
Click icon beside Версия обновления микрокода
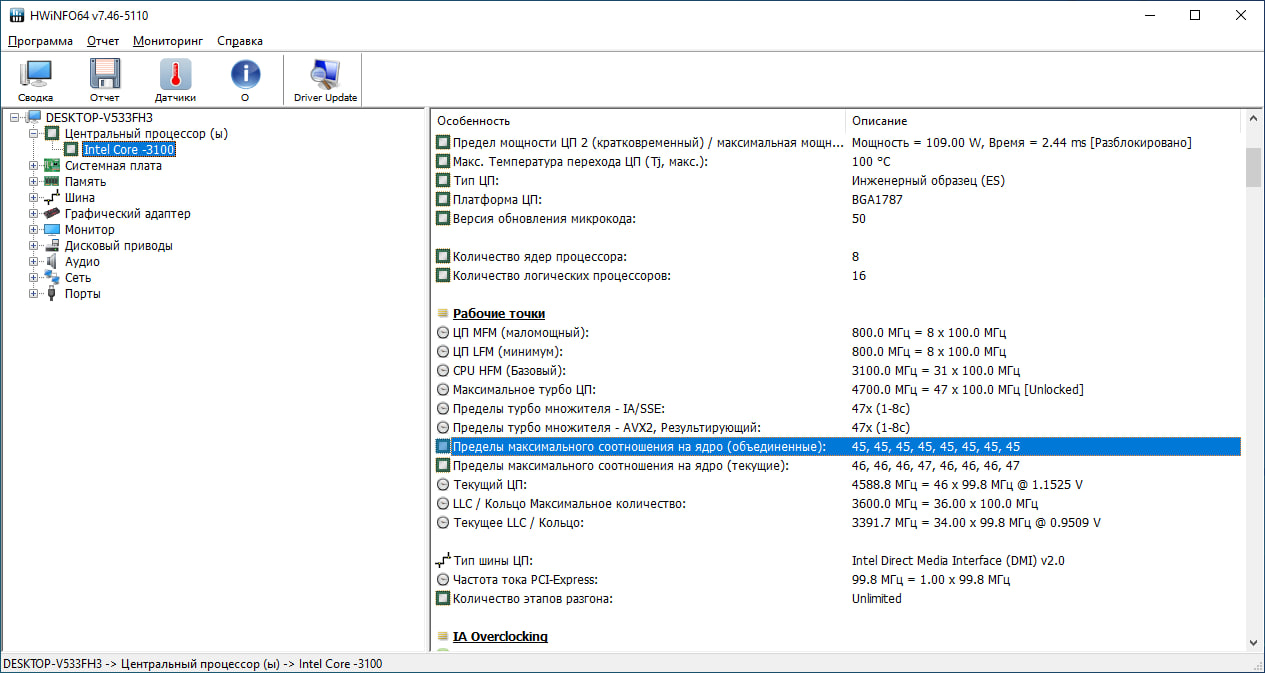click(443, 219)
